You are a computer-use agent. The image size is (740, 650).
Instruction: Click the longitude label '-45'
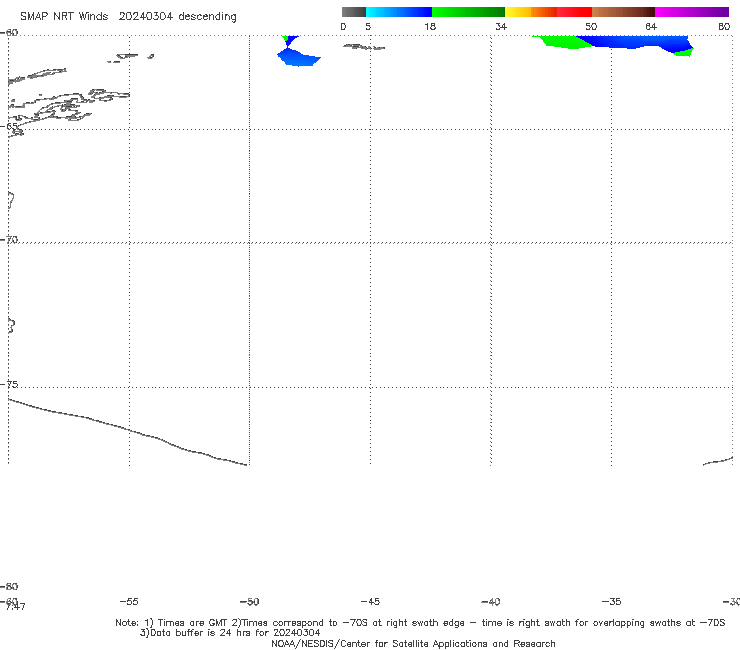[x=370, y=601]
